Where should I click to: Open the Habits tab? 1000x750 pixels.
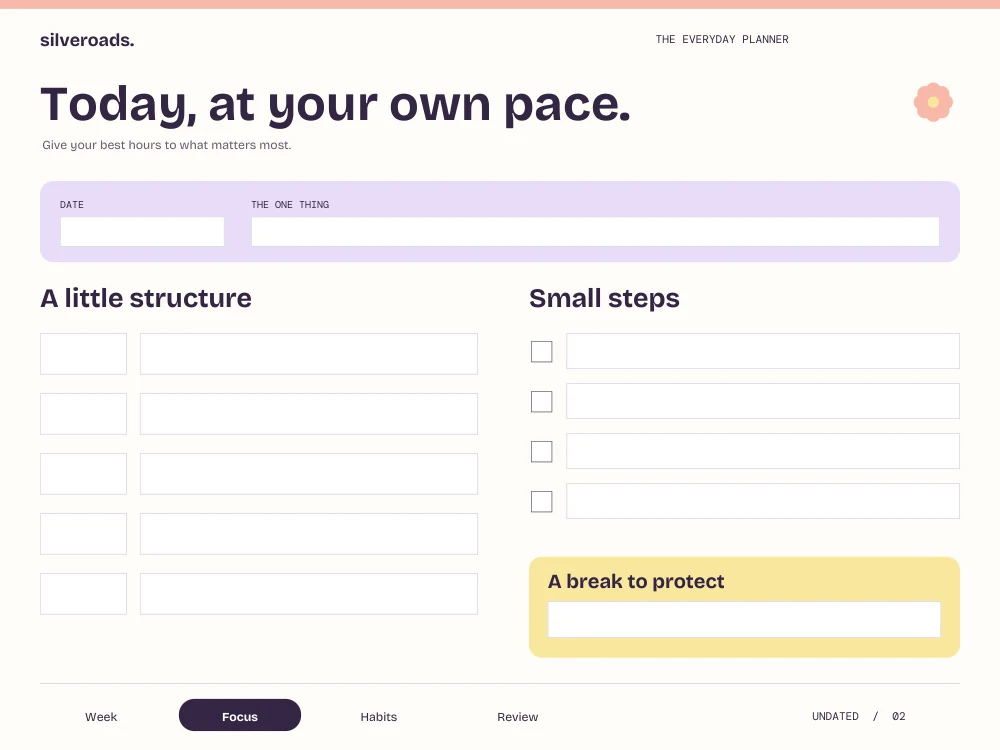pos(379,716)
